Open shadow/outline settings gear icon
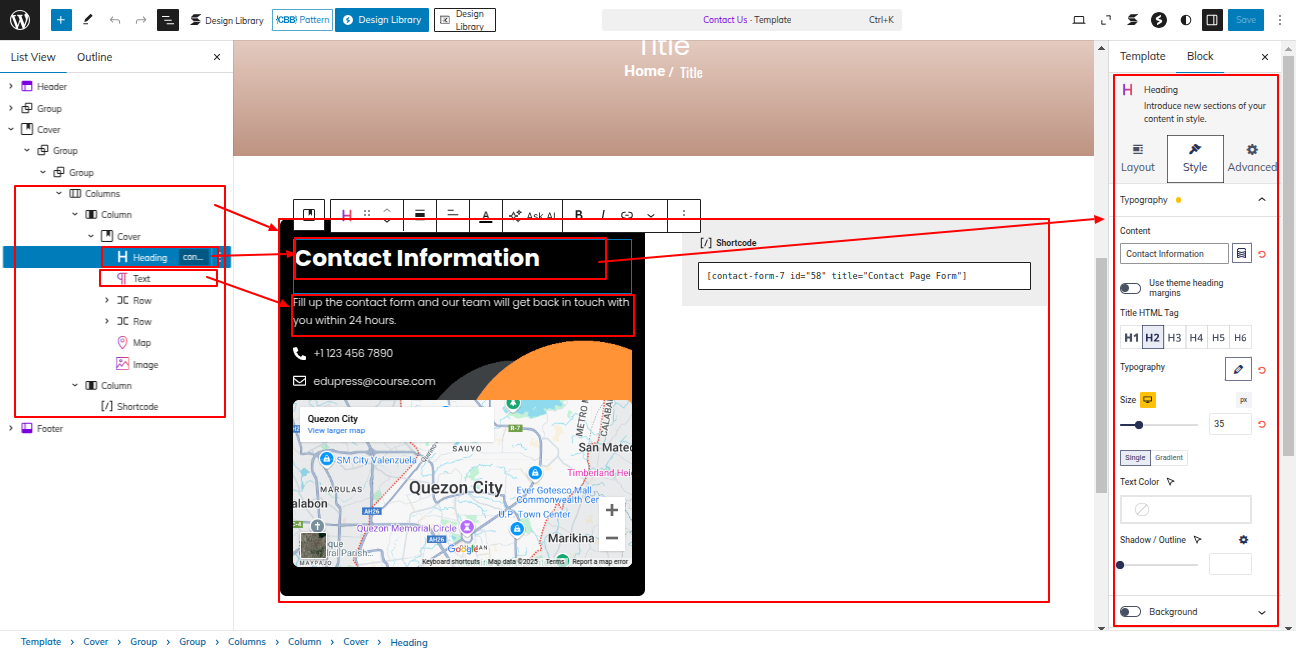Viewport: 1296px width, 654px height. click(1244, 540)
